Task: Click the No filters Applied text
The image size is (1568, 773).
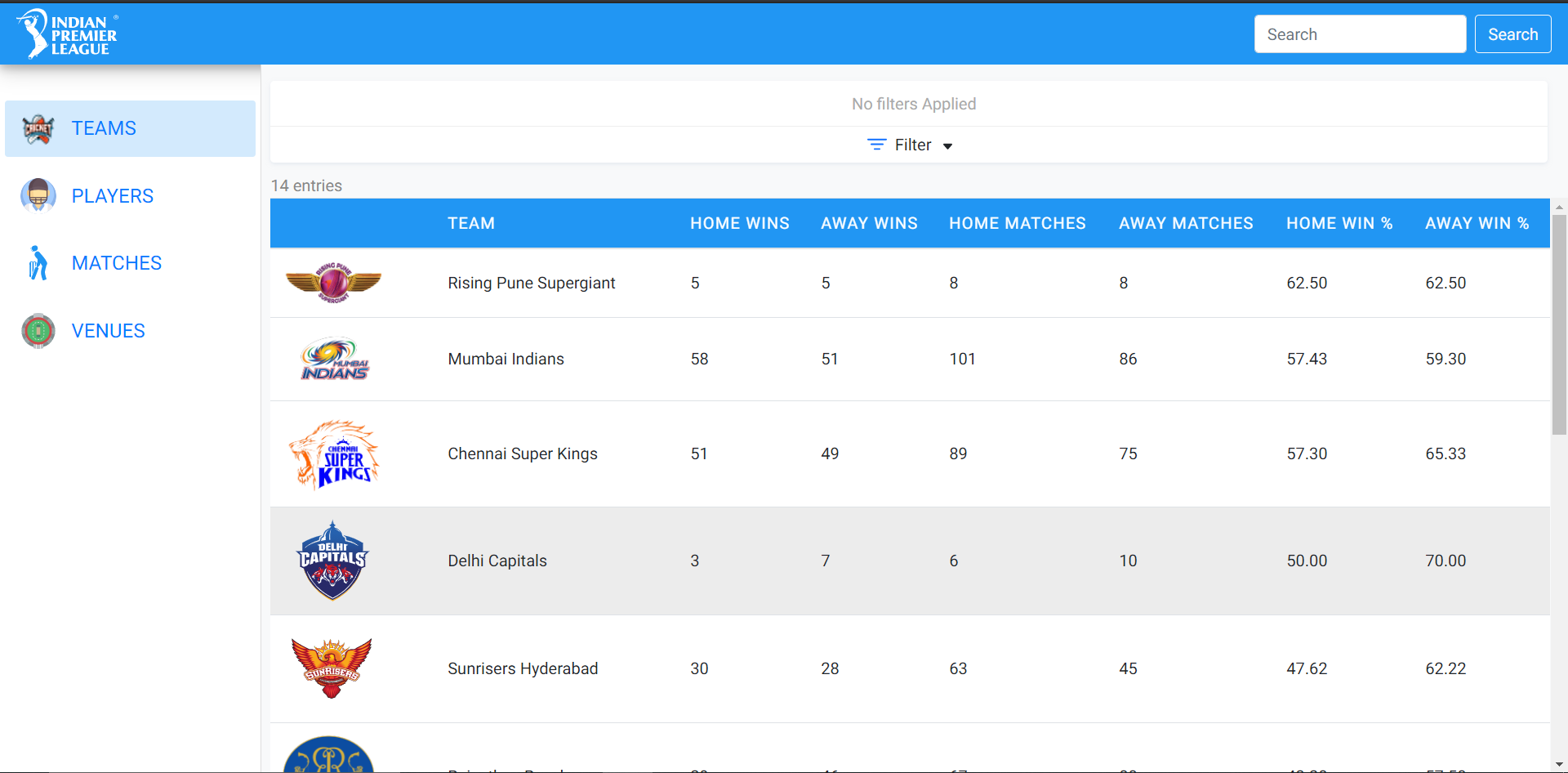Action: 914,104
